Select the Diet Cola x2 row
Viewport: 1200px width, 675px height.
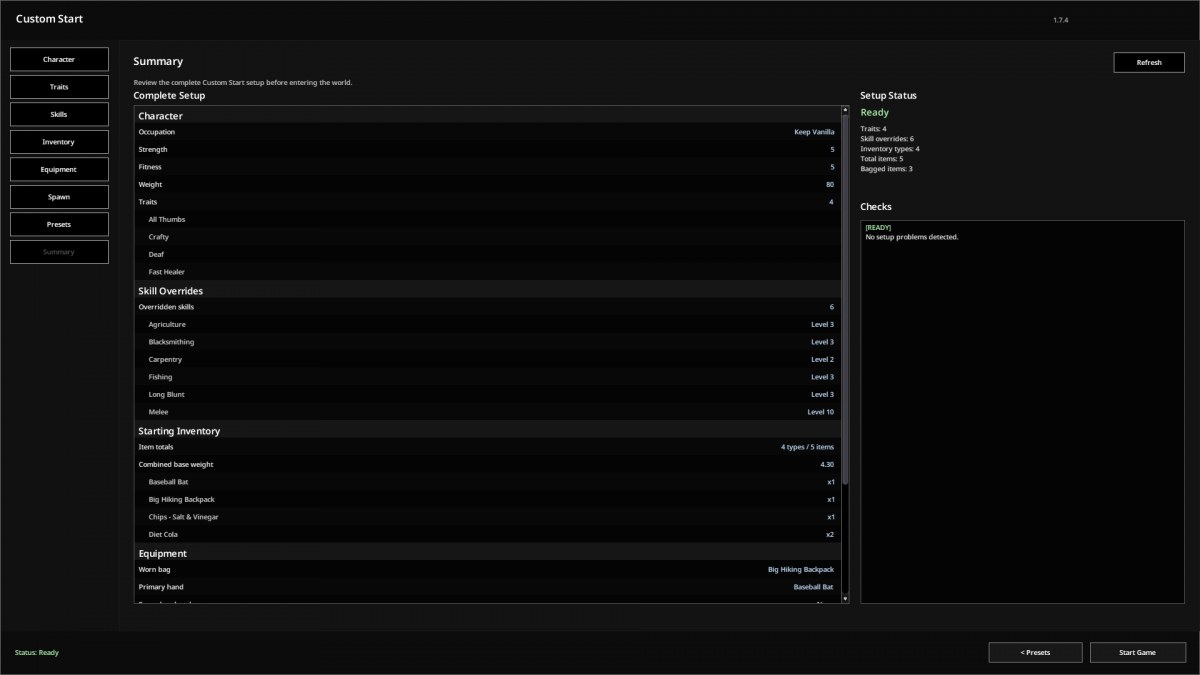click(x=487, y=534)
